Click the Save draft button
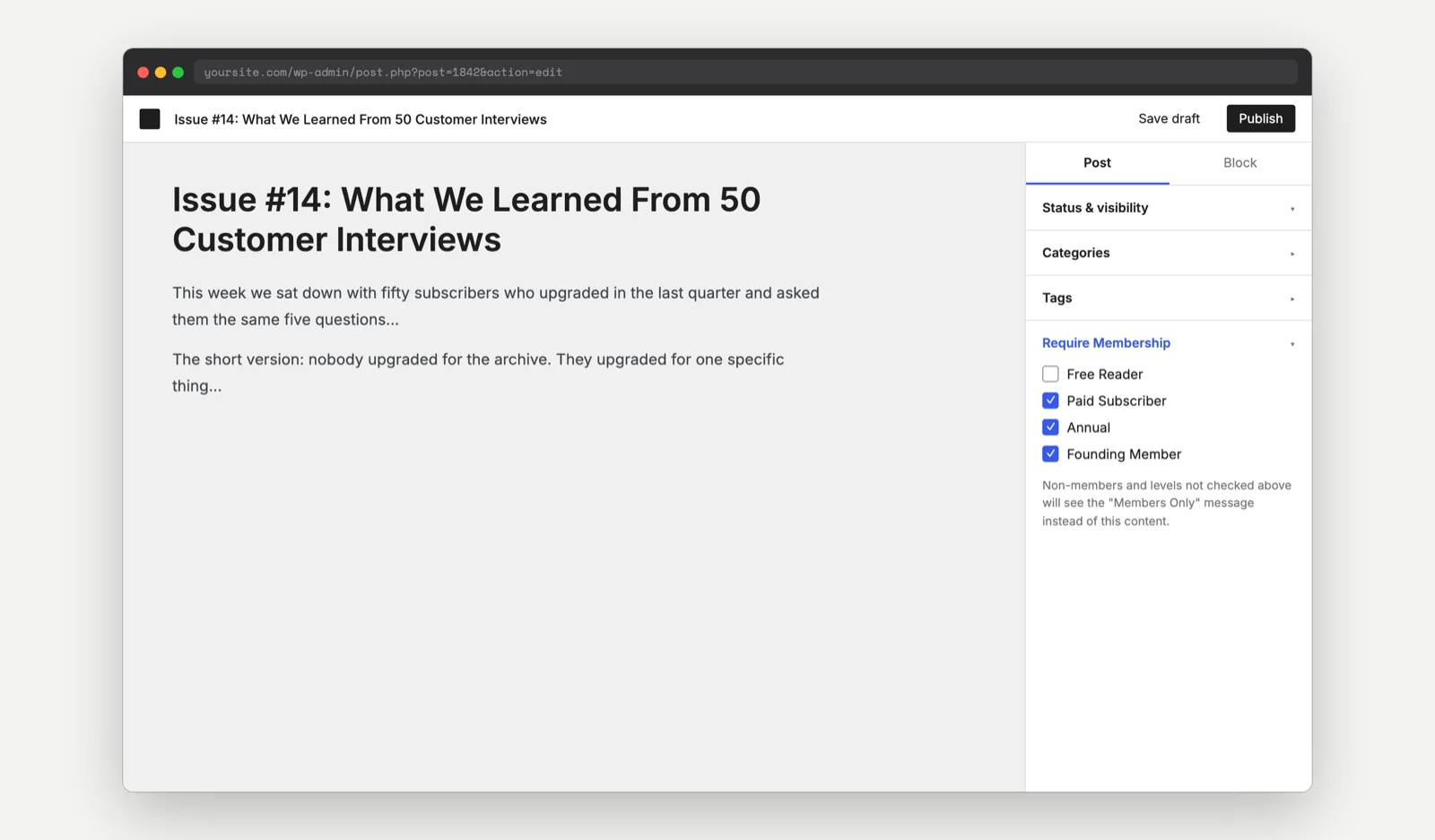This screenshot has height=840, width=1435. click(1169, 118)
